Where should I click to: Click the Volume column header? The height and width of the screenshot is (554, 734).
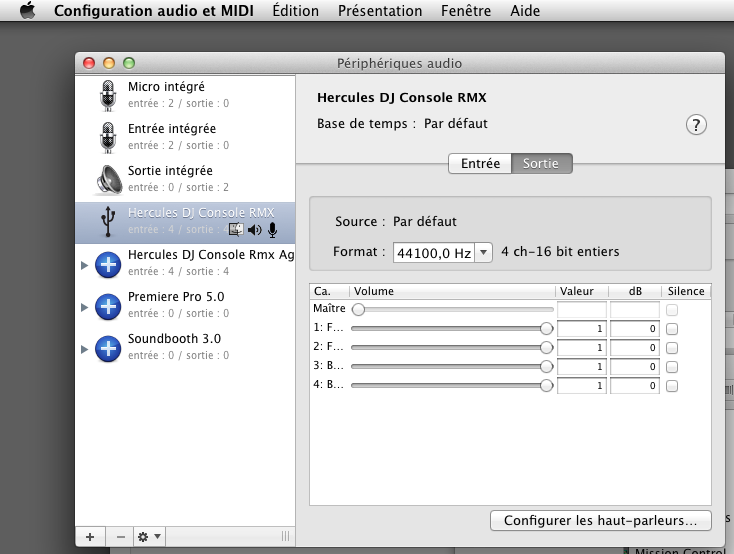click(452, 291)
